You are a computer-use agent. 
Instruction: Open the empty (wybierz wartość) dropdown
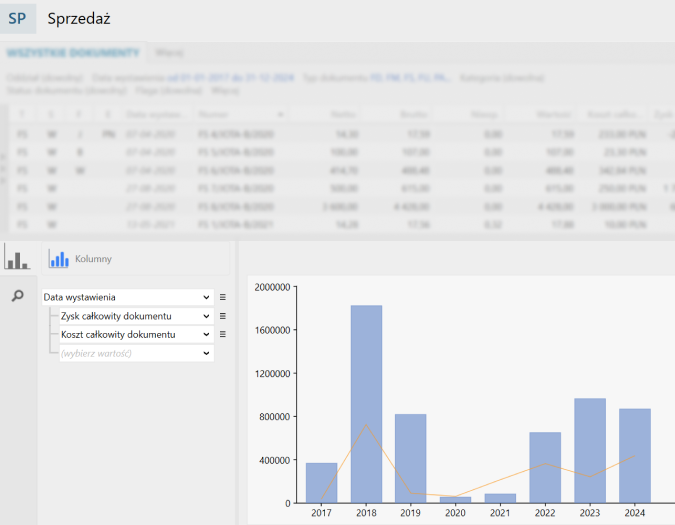pos(206,353)
